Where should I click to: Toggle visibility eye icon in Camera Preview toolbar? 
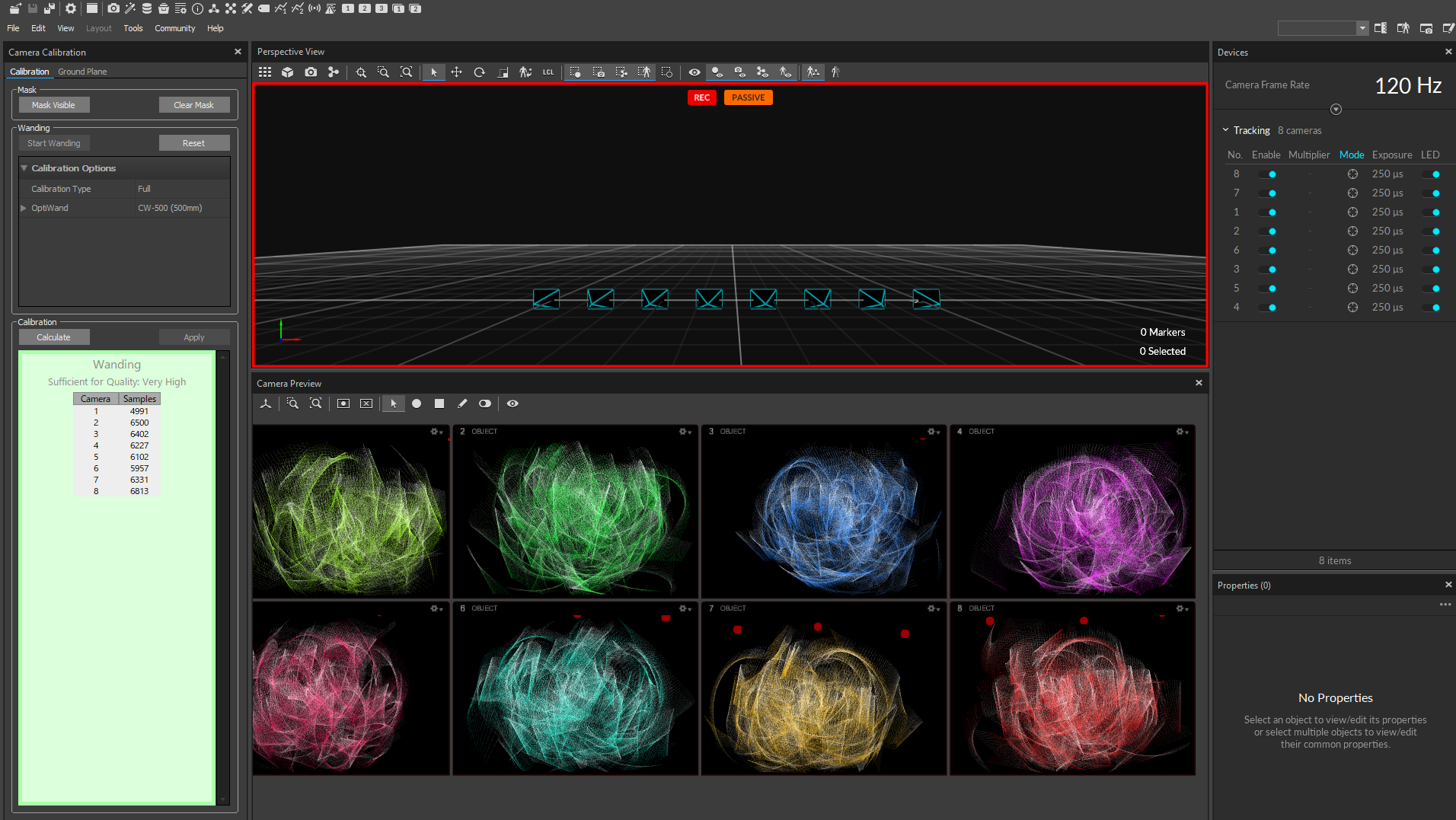coord(512,404)
